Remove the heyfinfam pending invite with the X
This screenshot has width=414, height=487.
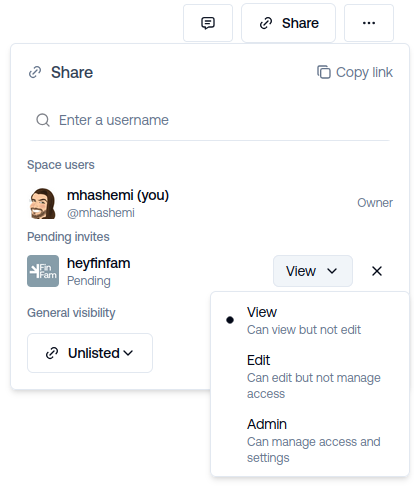377,271
